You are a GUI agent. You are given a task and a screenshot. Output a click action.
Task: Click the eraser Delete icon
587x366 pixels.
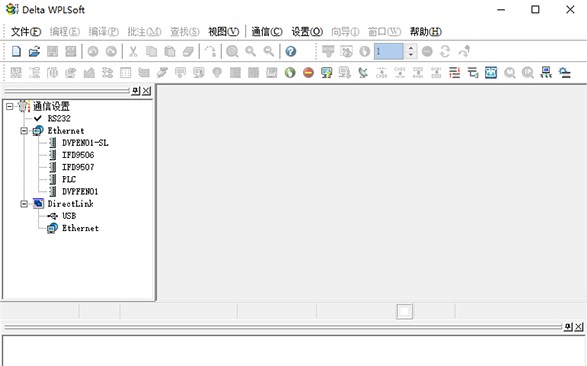click(188, 51)
